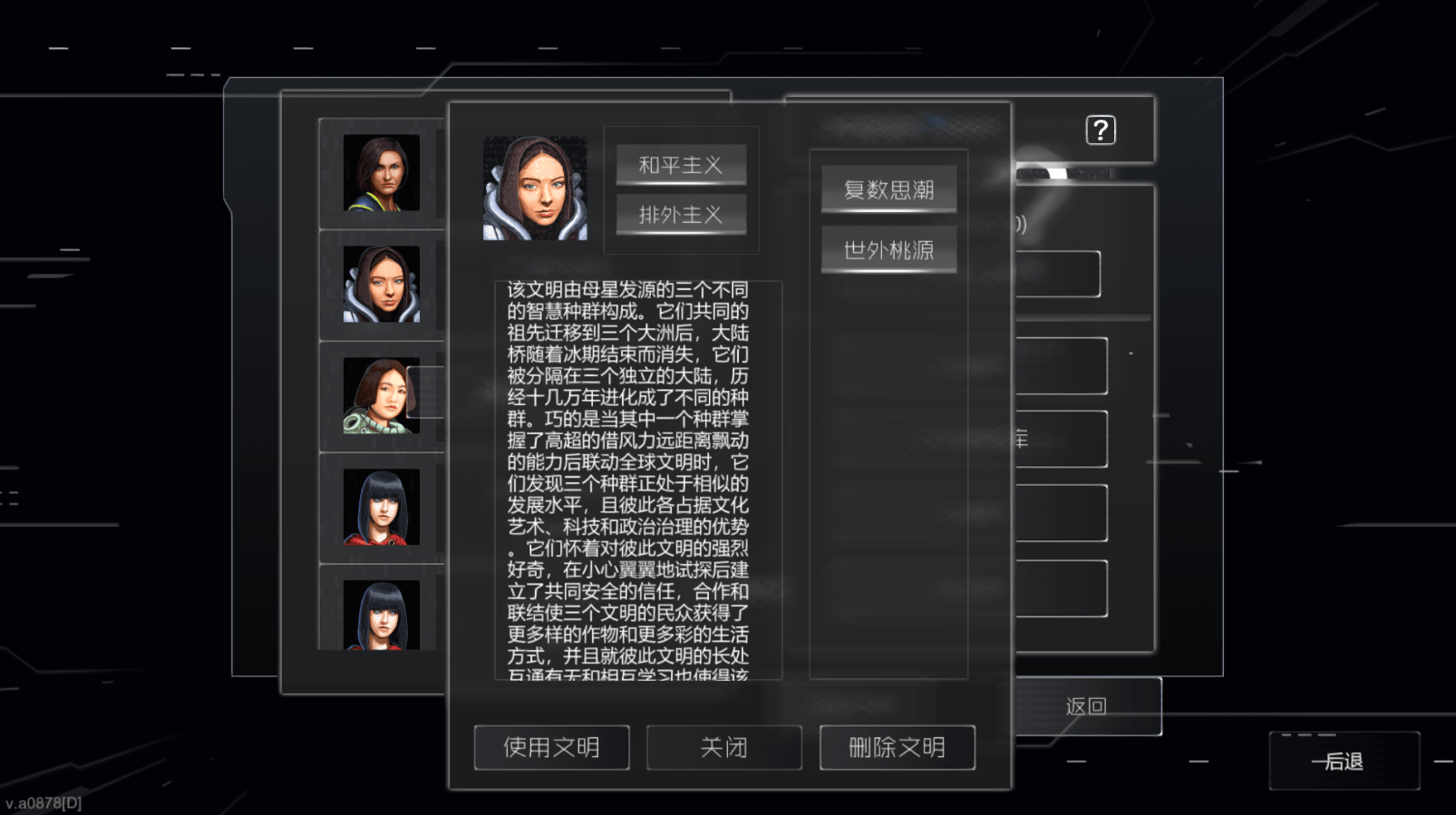Click the large civilization leader portrait
The height and width of the screenshot is (815, 1456).
[535, 188]
